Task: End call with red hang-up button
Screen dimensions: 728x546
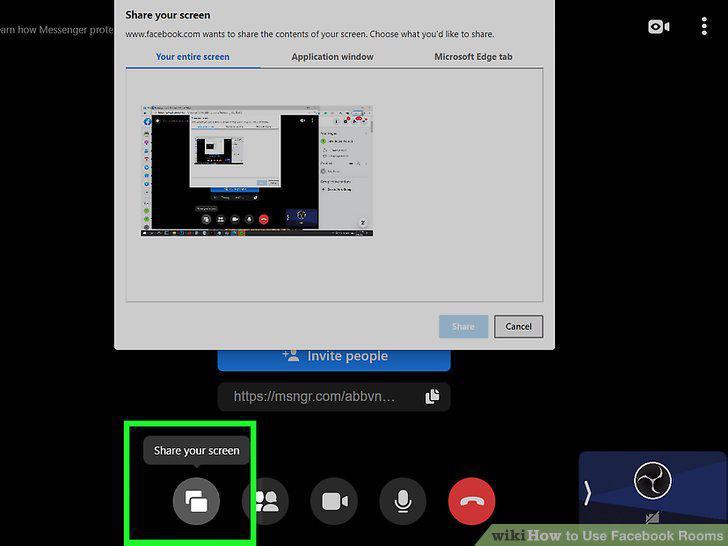Action: point(472,501)
